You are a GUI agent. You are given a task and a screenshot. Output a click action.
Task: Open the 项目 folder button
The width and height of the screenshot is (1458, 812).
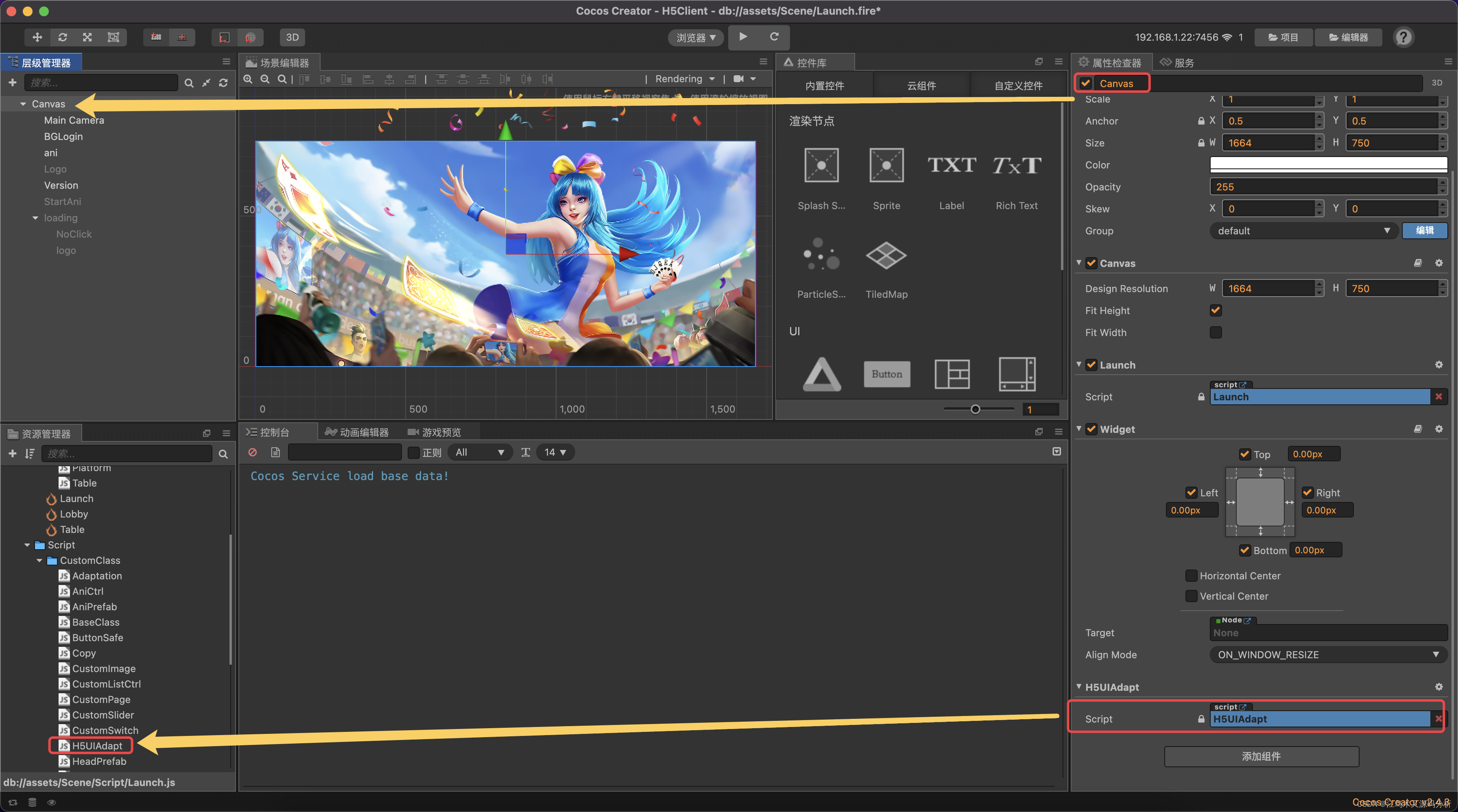click(1283, 37)
